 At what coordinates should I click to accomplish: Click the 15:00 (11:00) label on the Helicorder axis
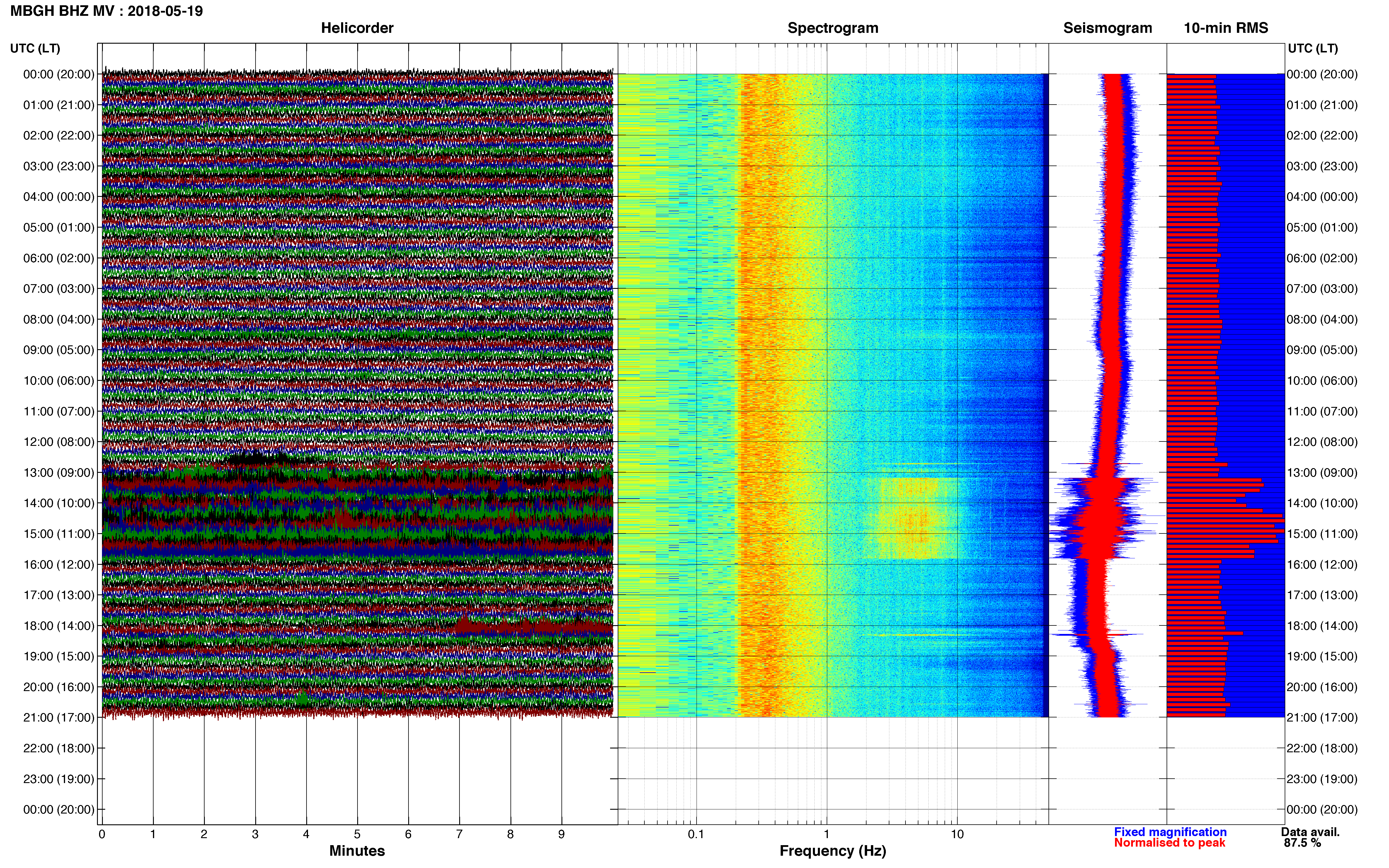click(59, 534)
